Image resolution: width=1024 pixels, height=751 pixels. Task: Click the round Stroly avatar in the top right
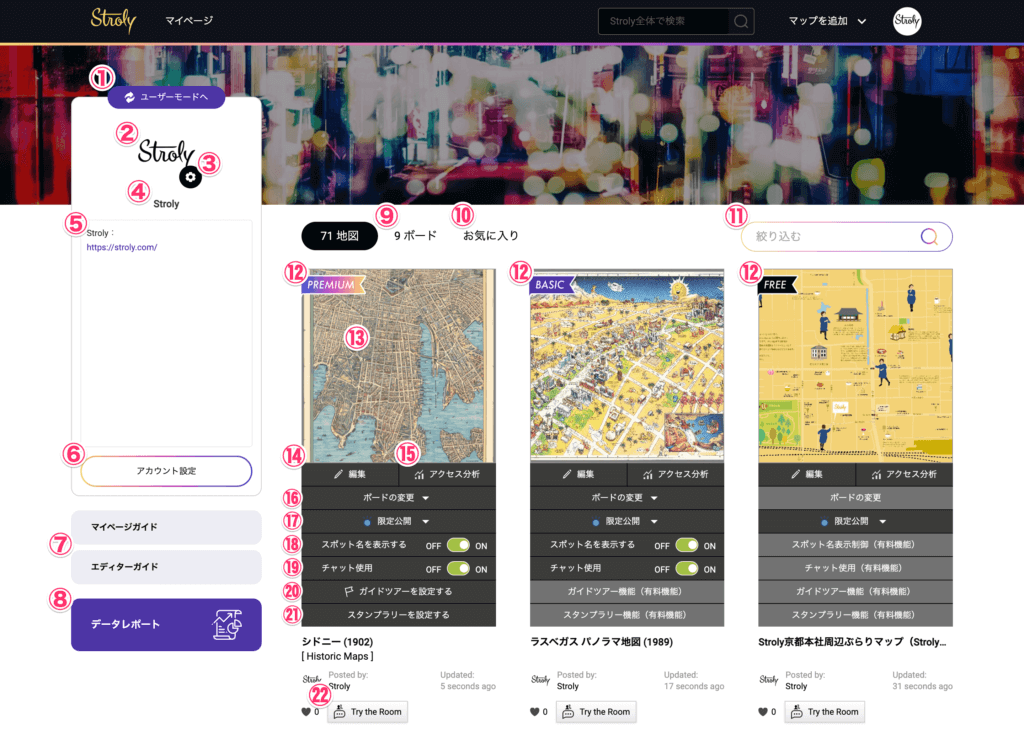tap(907, 21)
